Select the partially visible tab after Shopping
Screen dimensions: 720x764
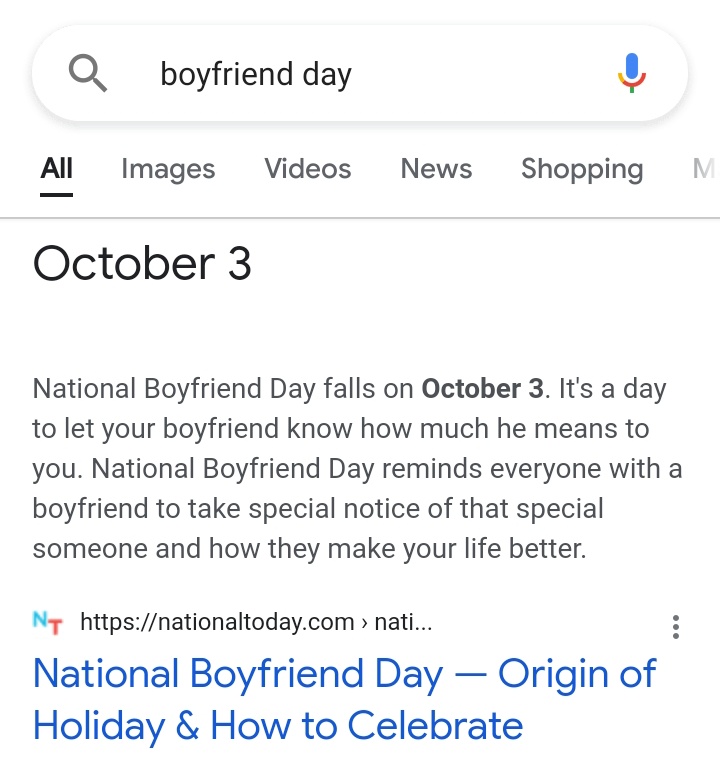(x=705, y=169)
